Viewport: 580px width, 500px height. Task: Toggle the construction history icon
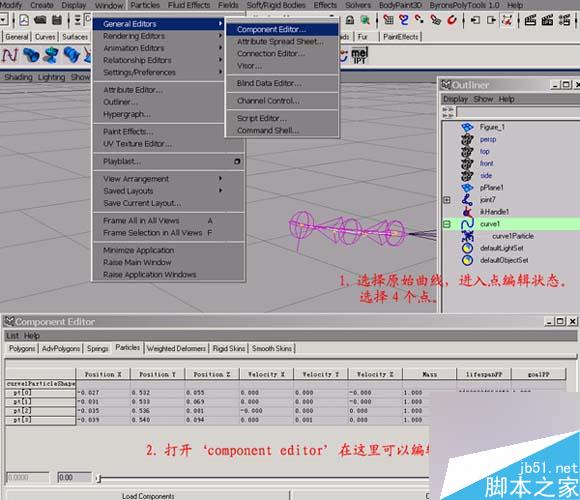[506, 20]
